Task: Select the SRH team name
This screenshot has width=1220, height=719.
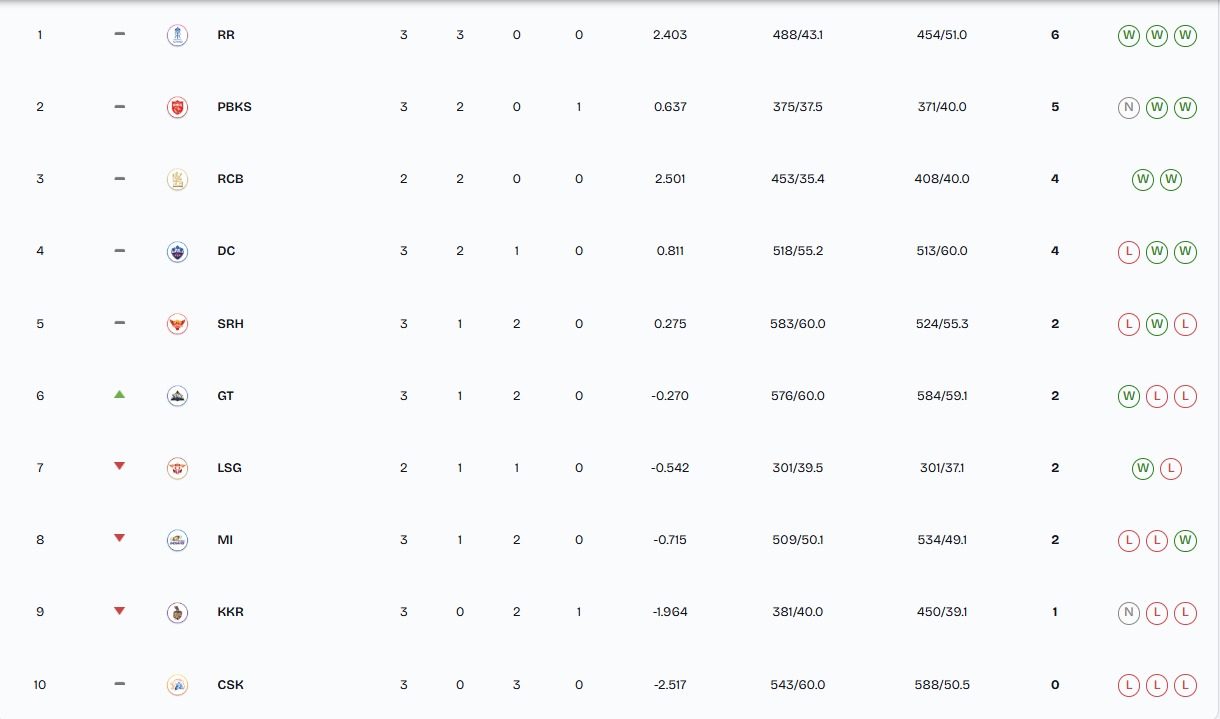Action: (230, 324)
